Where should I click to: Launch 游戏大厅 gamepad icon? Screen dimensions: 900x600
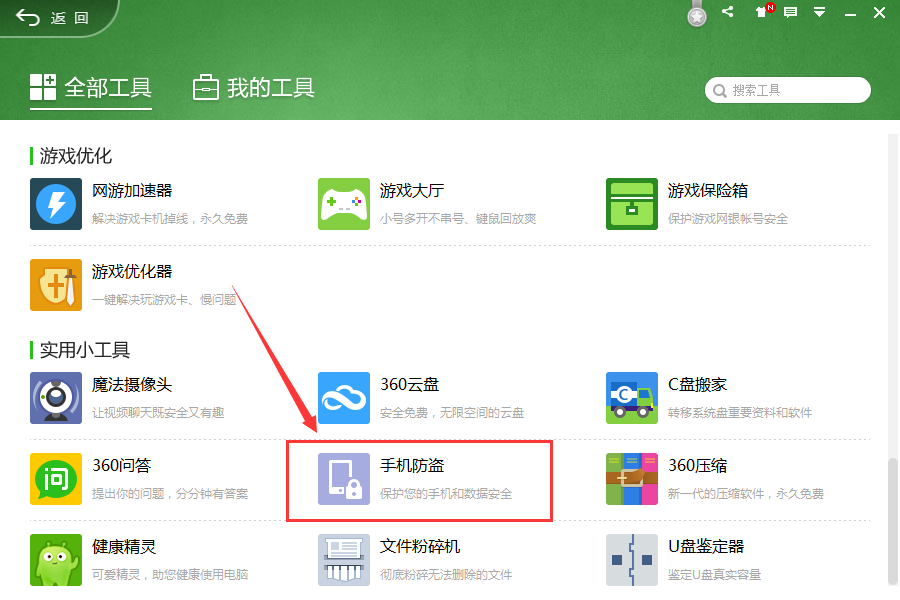coord(344,204)
